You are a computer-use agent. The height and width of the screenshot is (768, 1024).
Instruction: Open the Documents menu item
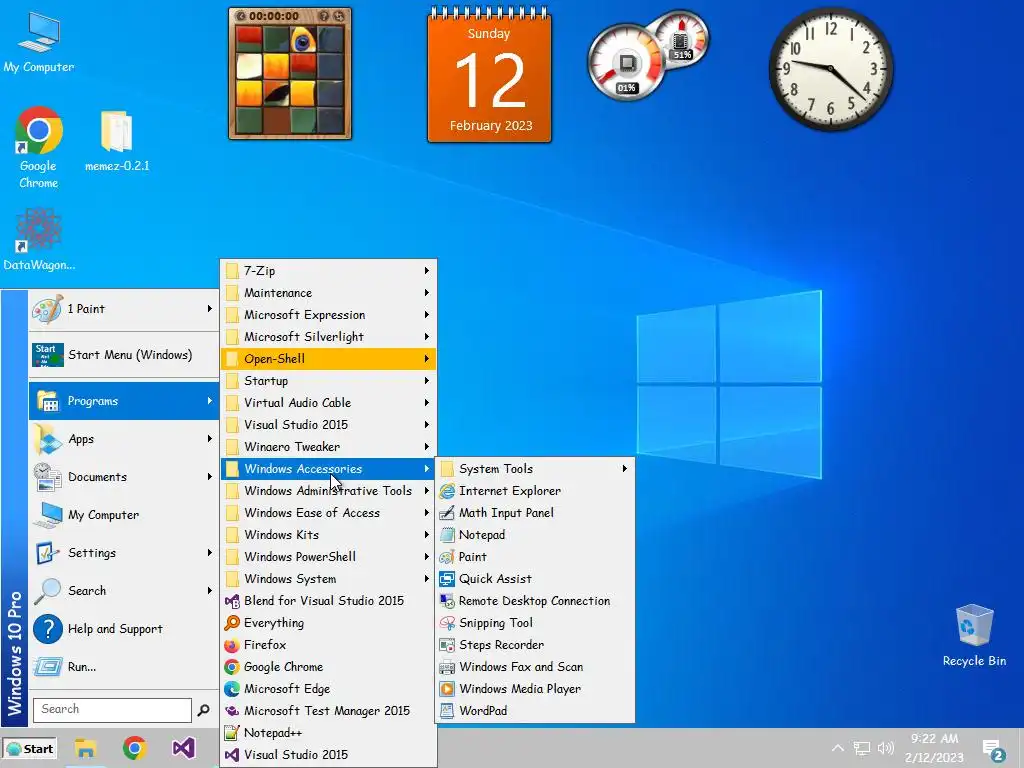(x=123, y=477)
